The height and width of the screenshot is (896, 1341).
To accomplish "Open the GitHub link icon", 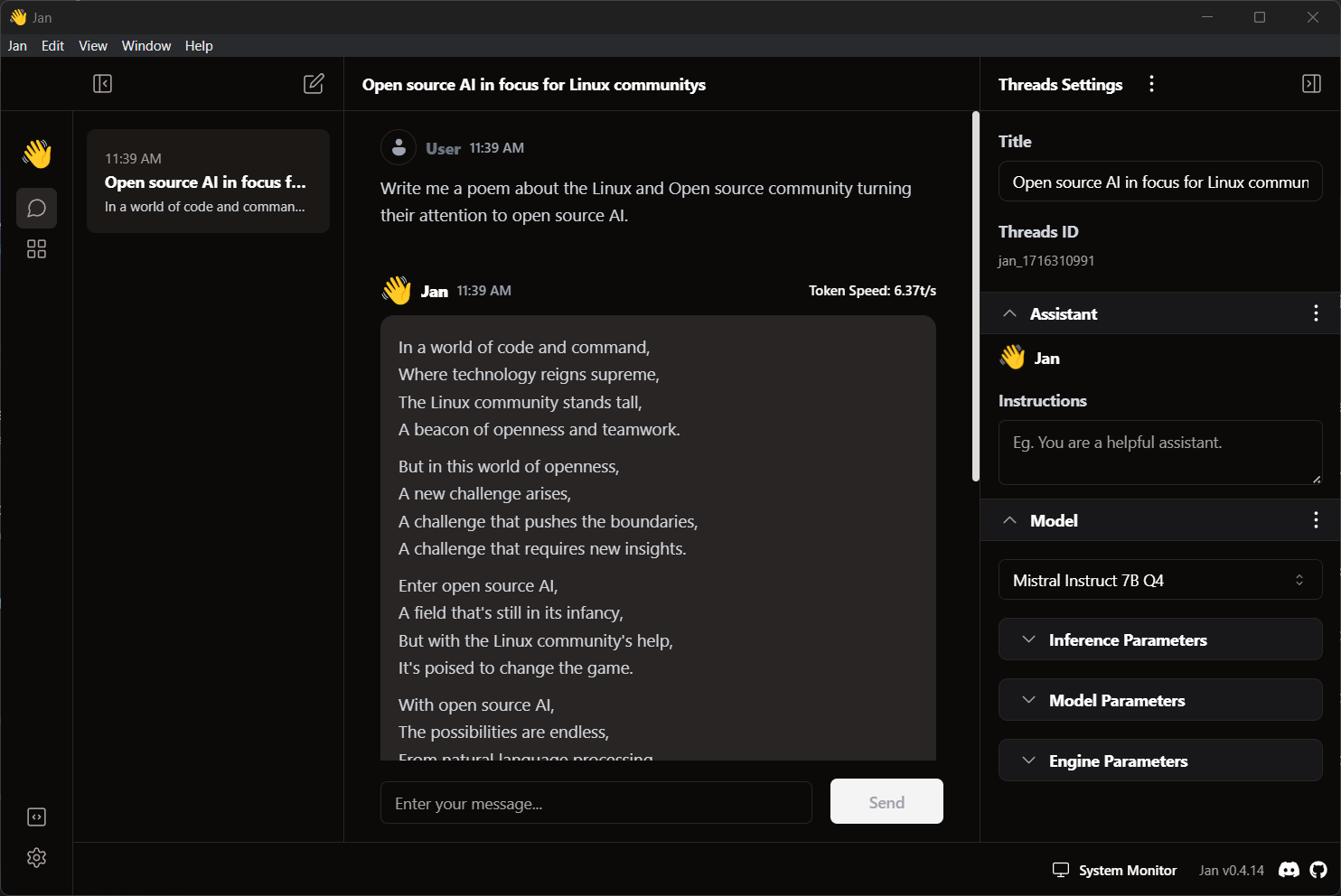I will (1318, 870).
